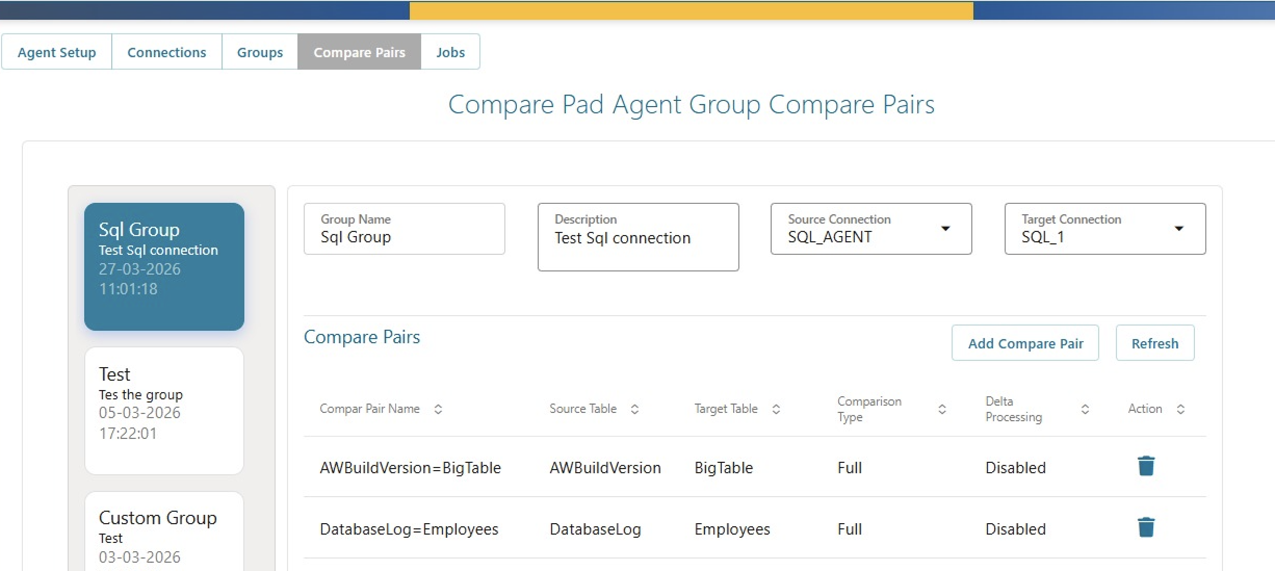The width and height of the screenshot is (1275, 571).
Task: Click the Employees target table cell
Action: (732, 529)
